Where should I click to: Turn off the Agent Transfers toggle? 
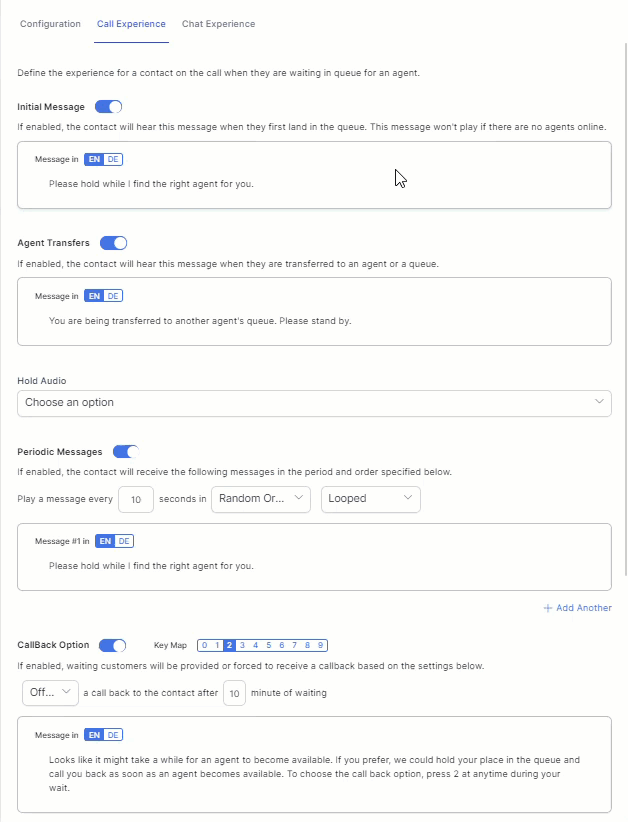tap(113, 243)
